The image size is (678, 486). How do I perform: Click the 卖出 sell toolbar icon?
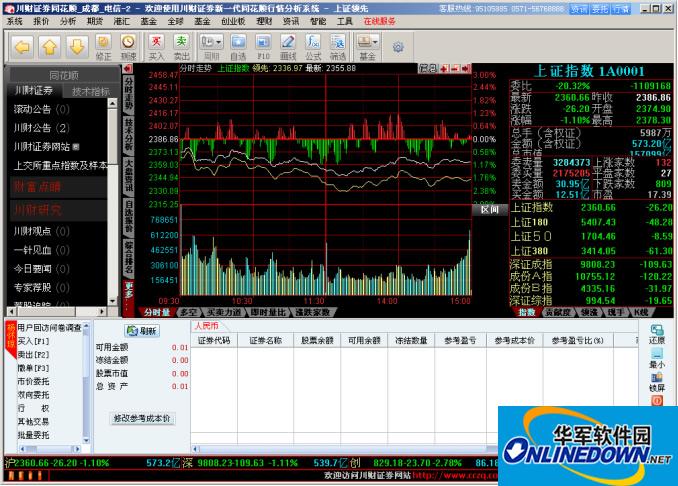pos(182,47)
